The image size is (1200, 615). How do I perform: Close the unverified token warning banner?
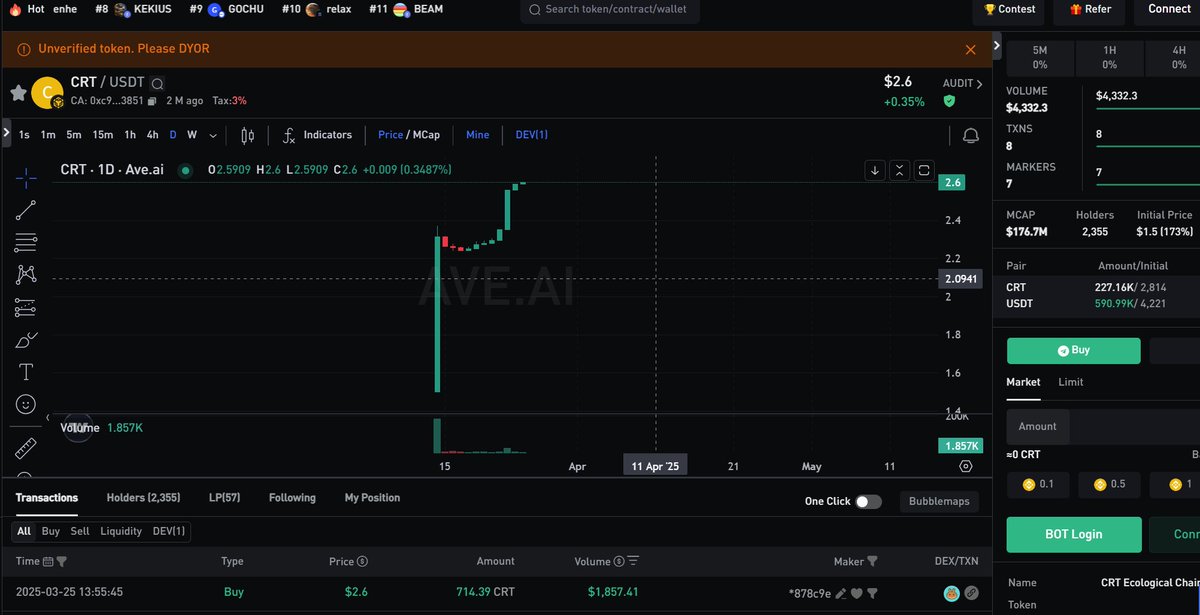(x=970, y=49)
